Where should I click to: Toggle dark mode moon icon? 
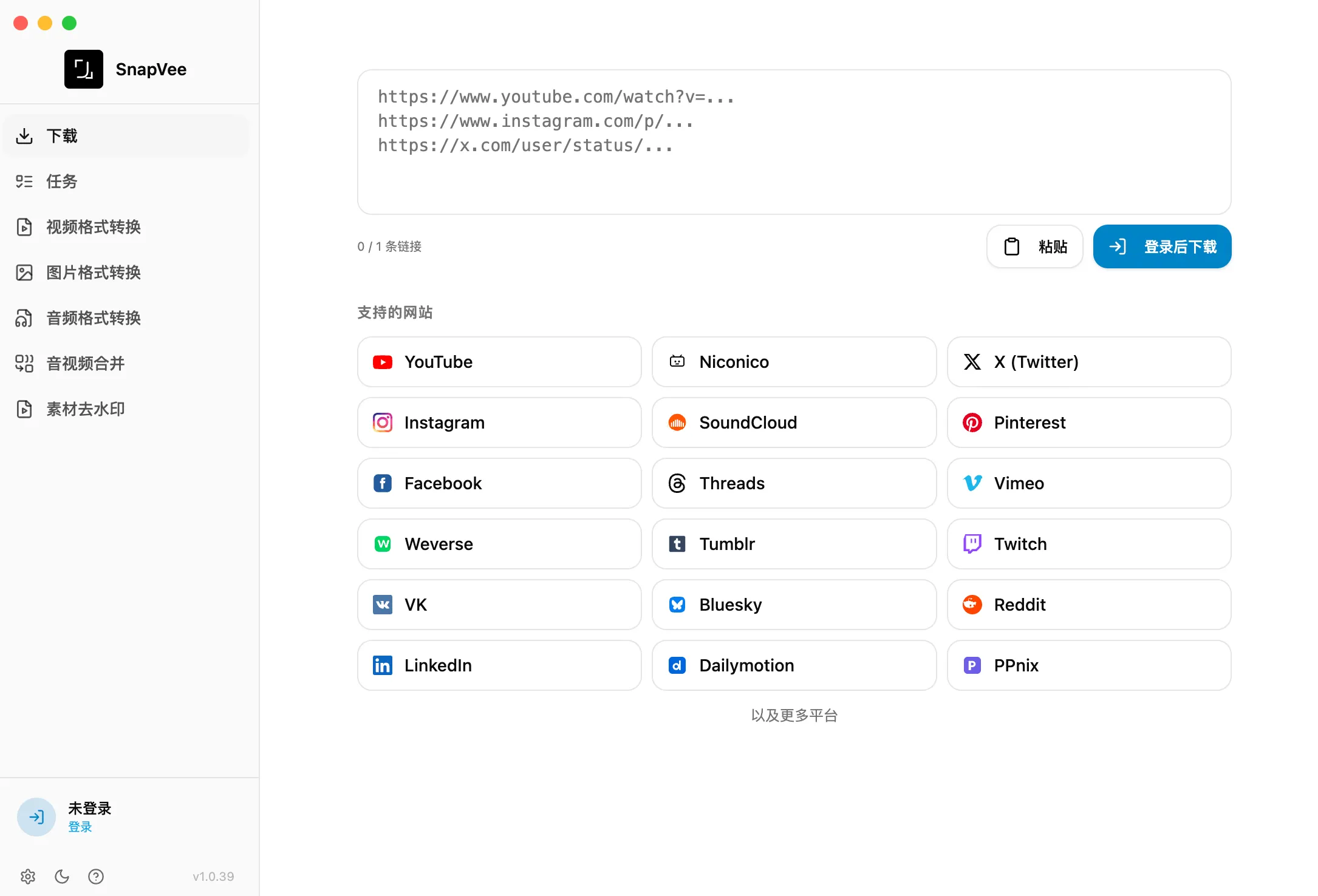[62, 877]
